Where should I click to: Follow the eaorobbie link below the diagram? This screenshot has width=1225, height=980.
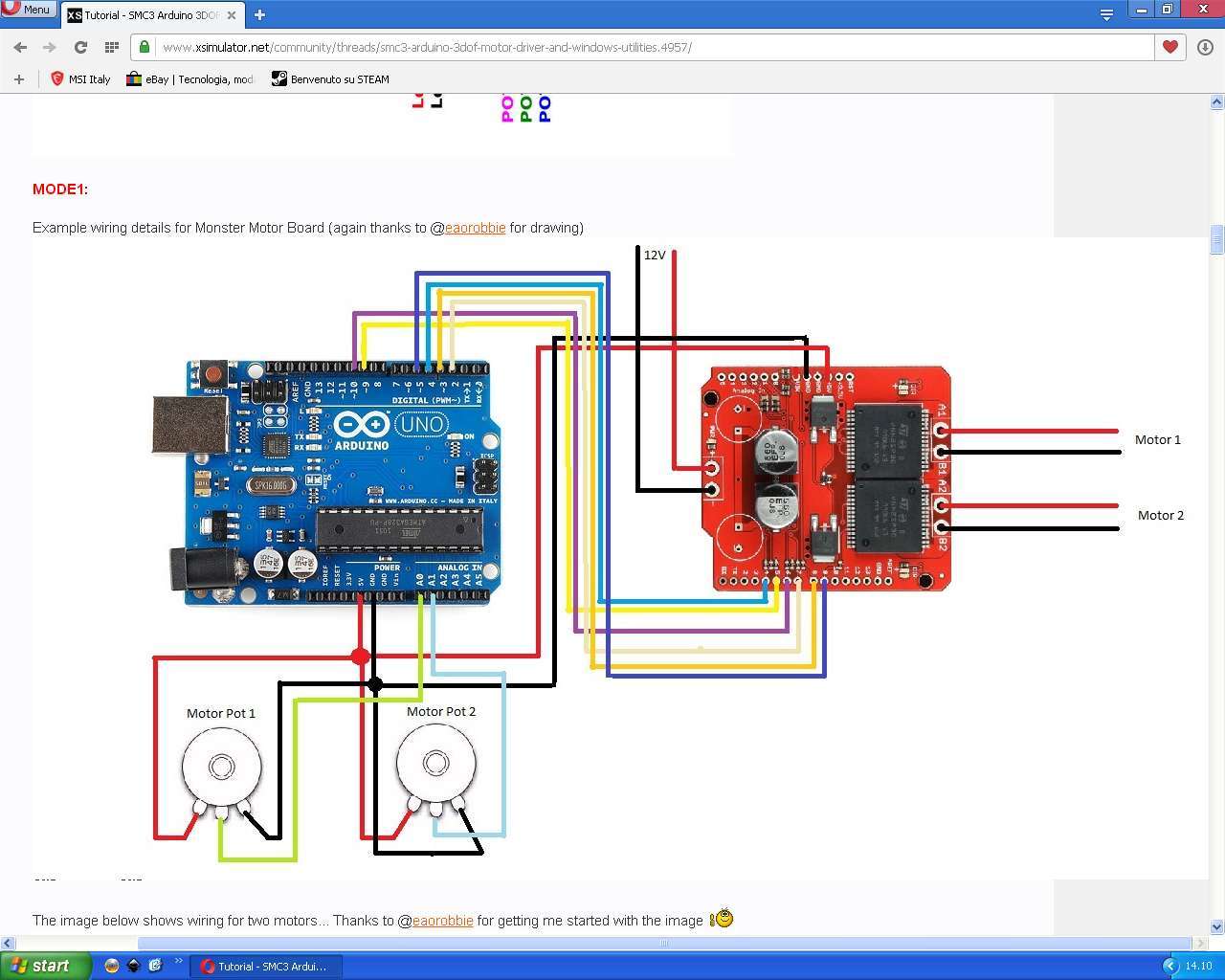tap(442, 921)
